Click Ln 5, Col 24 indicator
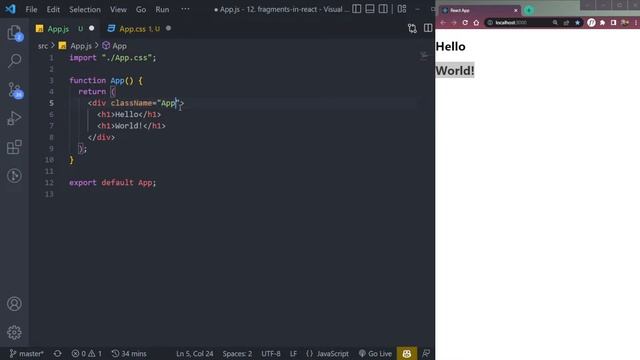The width and height of the screenshot is (640, 360). tap(195, 353)
